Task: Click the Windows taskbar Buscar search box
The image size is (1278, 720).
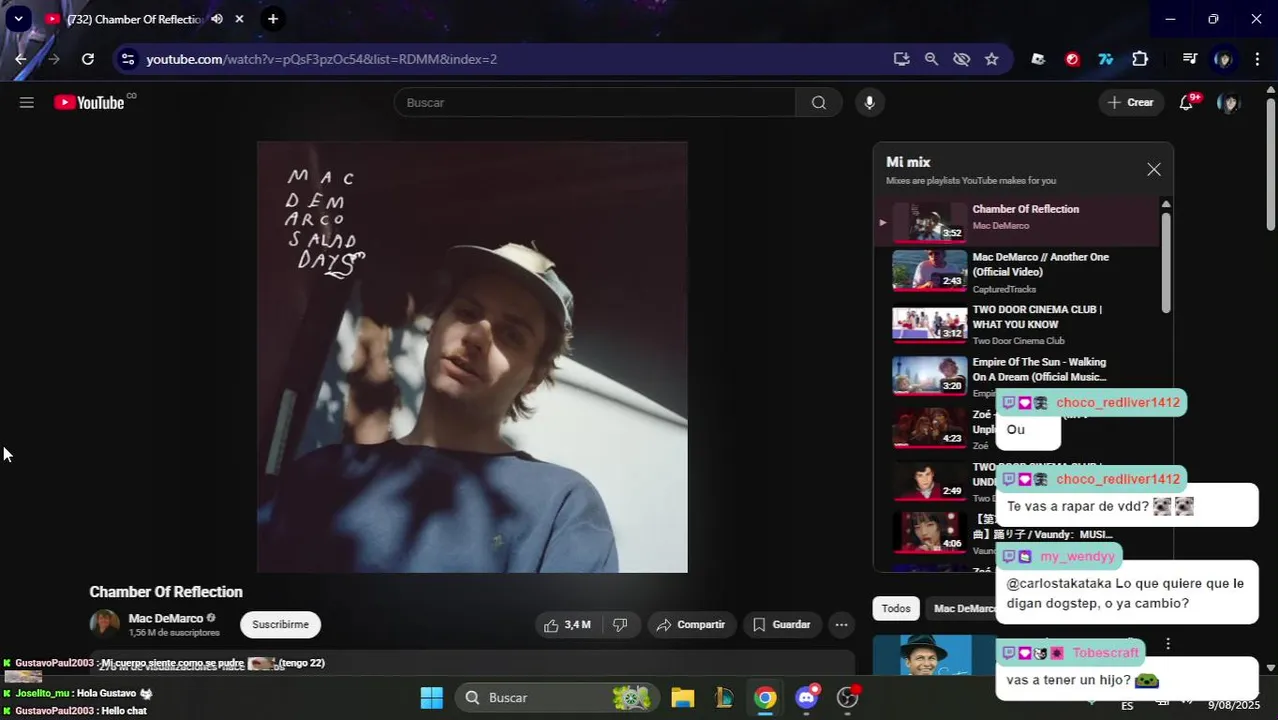Action: point(558,697)
